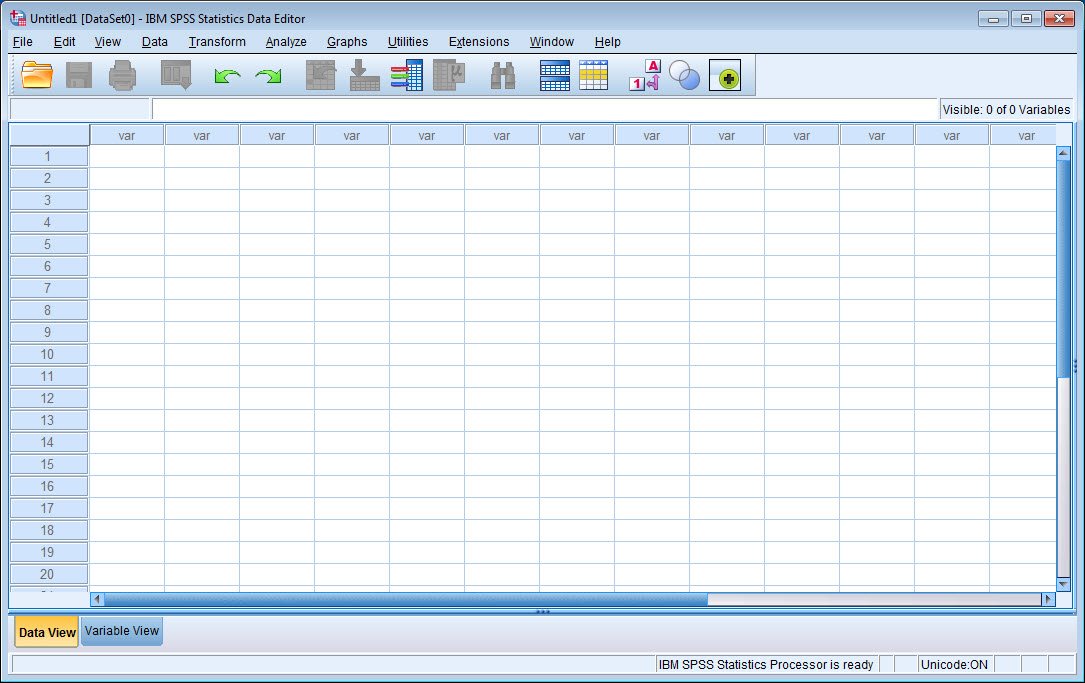Print using the printer toolbar icon
The image size is (1085, 683).
(x=122, y=75)
